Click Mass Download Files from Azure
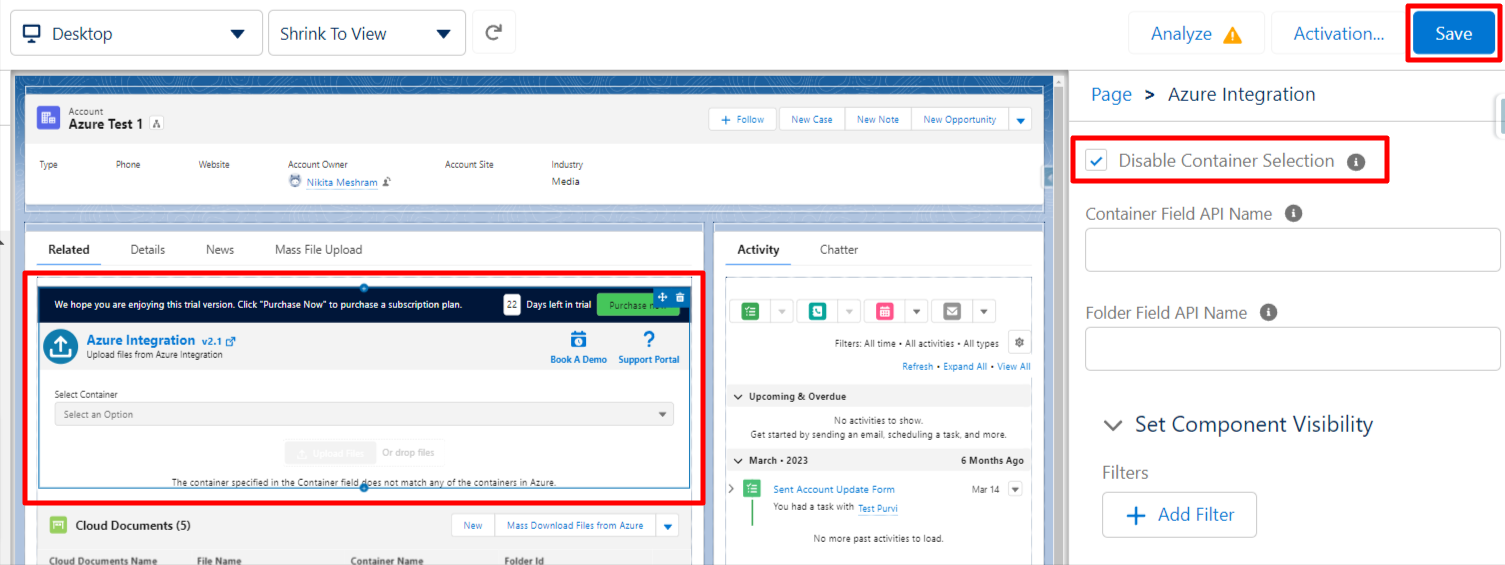The width and height of the screenshot is (1505, 565). (575, 526)
